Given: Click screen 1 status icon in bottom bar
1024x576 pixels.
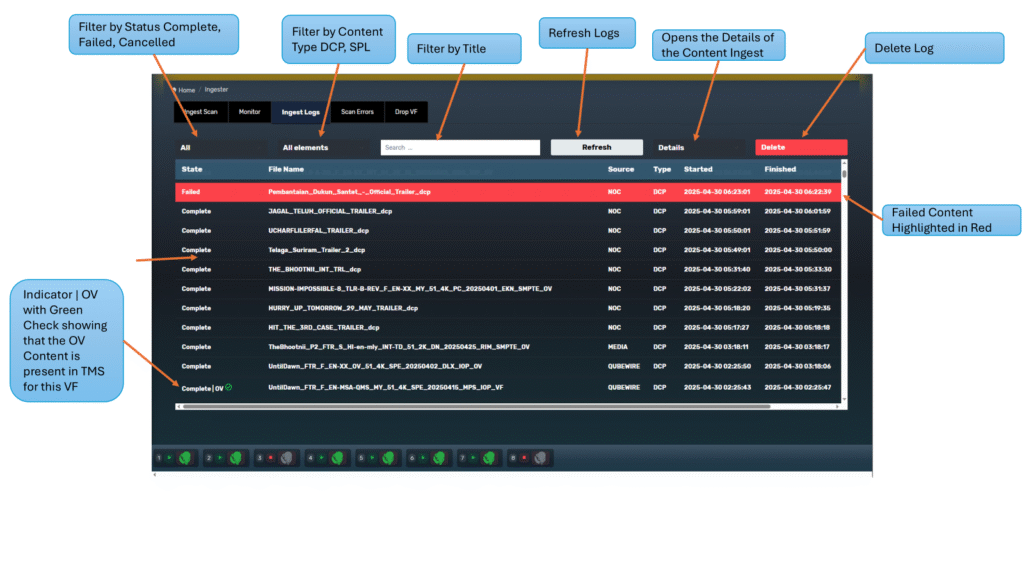Looking at the screenshot, I should (x=185, y=458).
